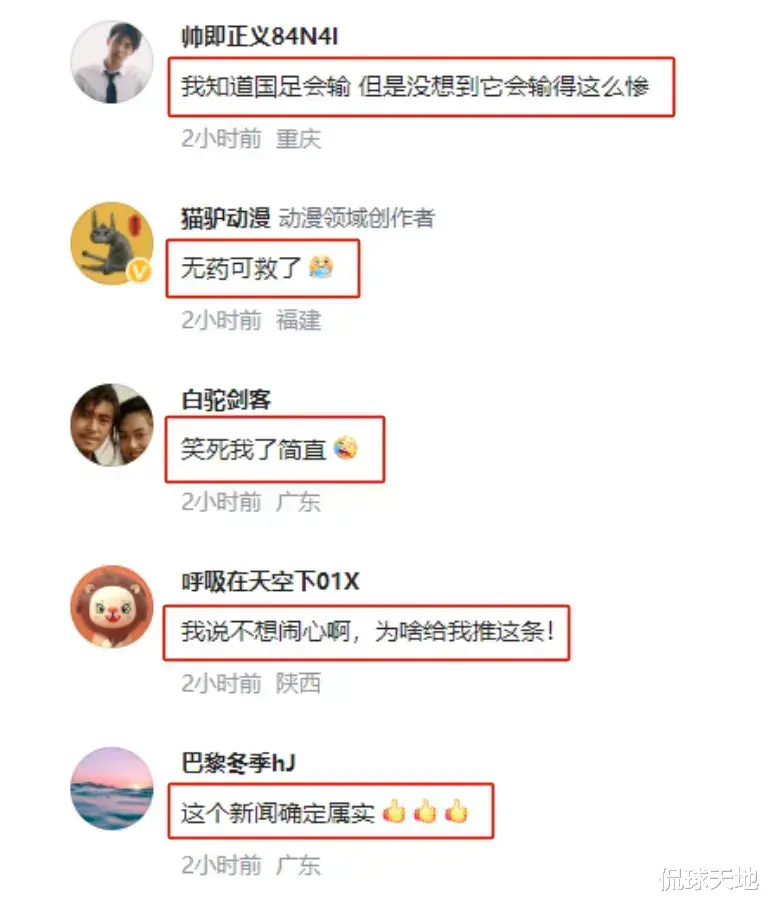Image resolution: width=771 pixels, height=908 pixels.
Task: Open username 猫驴动漫
Action: click(x=225, y=218)
